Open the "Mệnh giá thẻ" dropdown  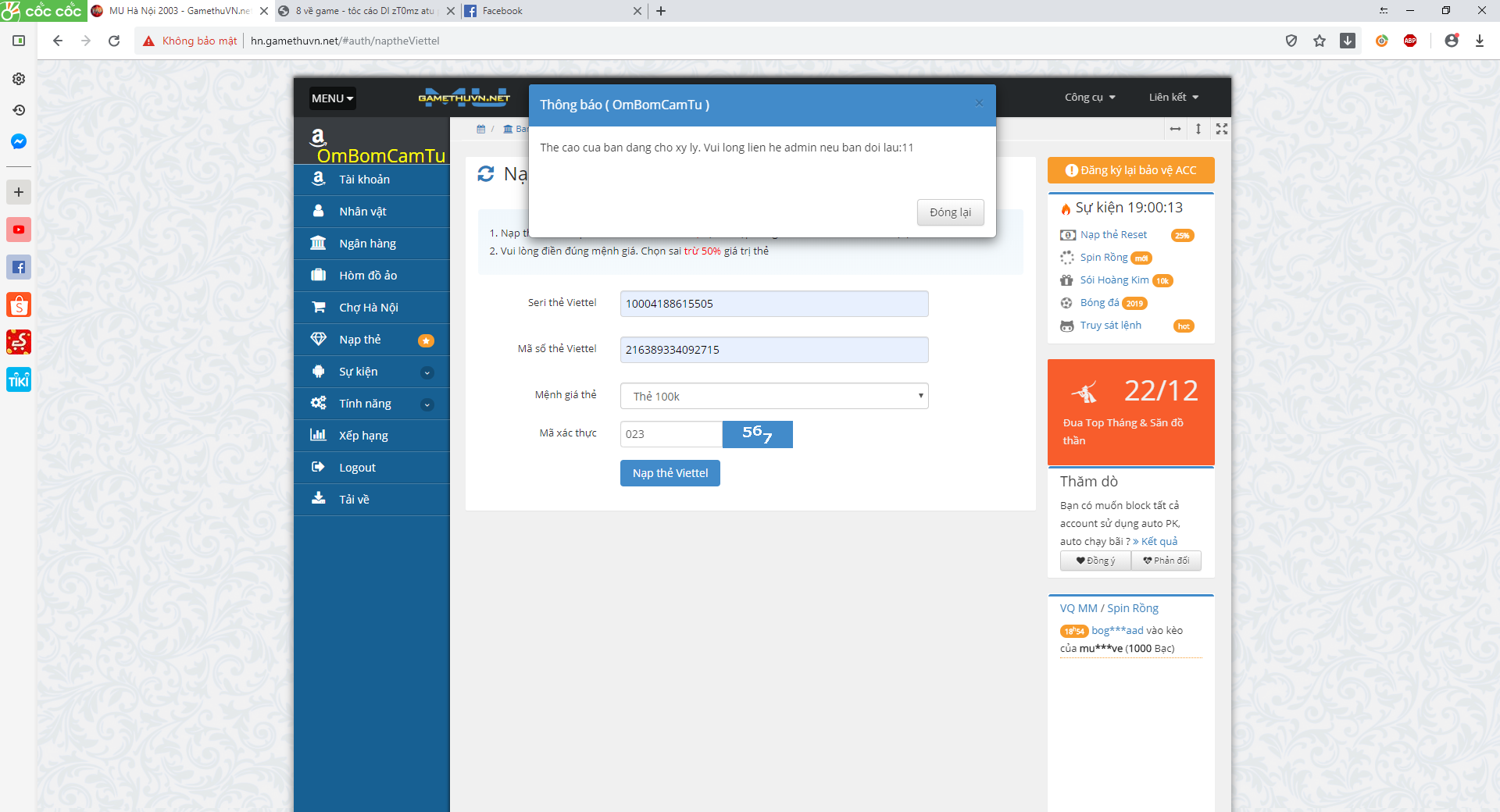(x=773, y=396)
